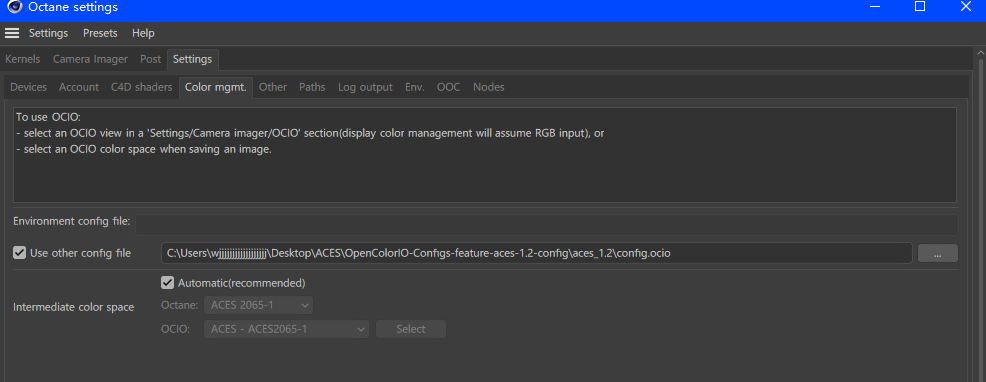The width and height of the screenshot is (986, 382).
Task: Click the Octane logo in title bar
Action: pos(14,7)
